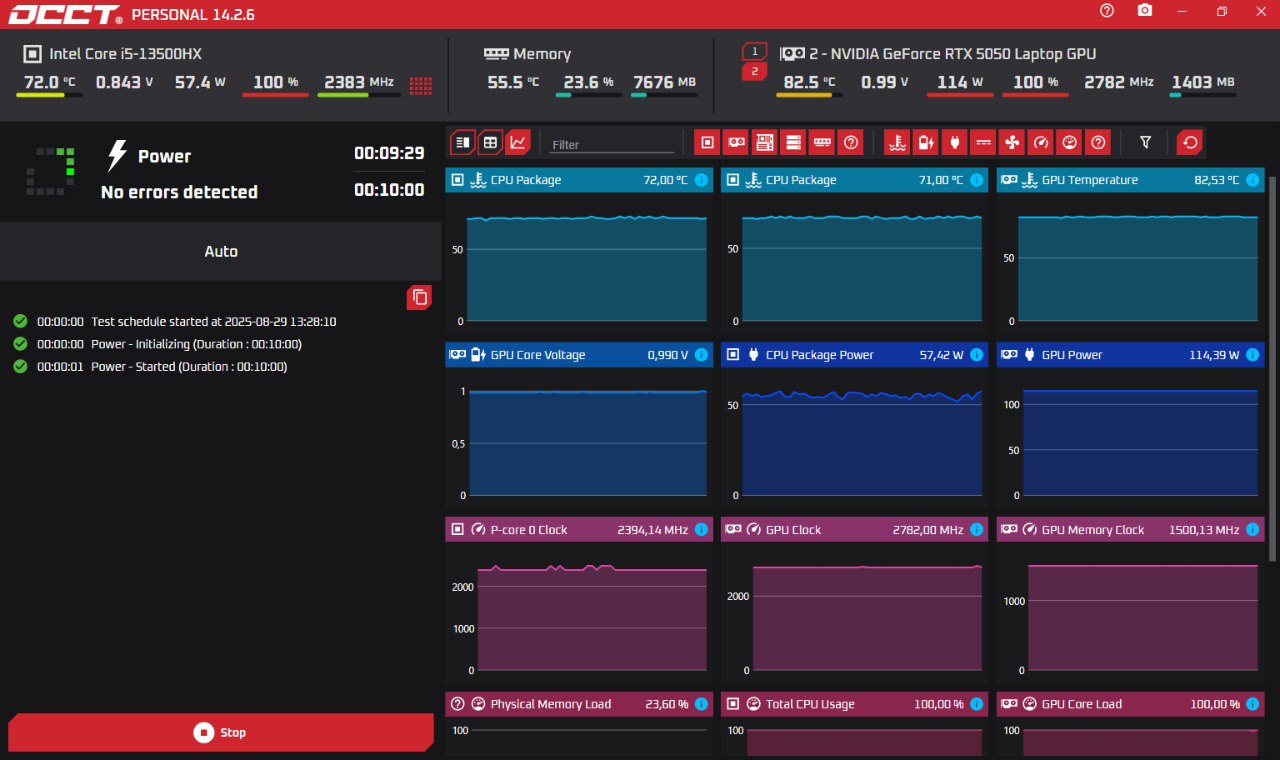Click the Auto mode label
1280x760 pixels.
click(x=221, y=251)
